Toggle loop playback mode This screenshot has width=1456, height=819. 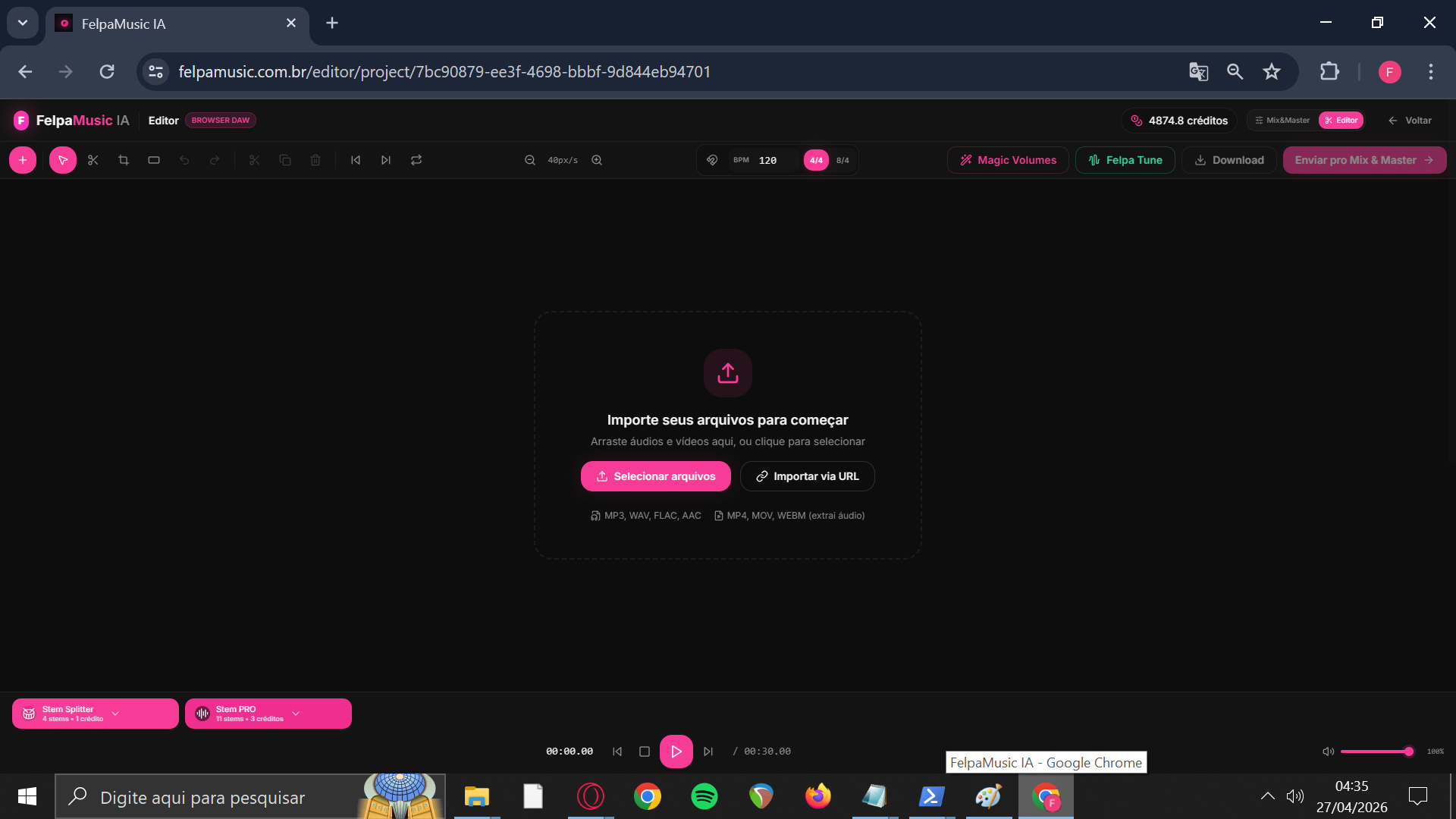(x=416, y=160)
